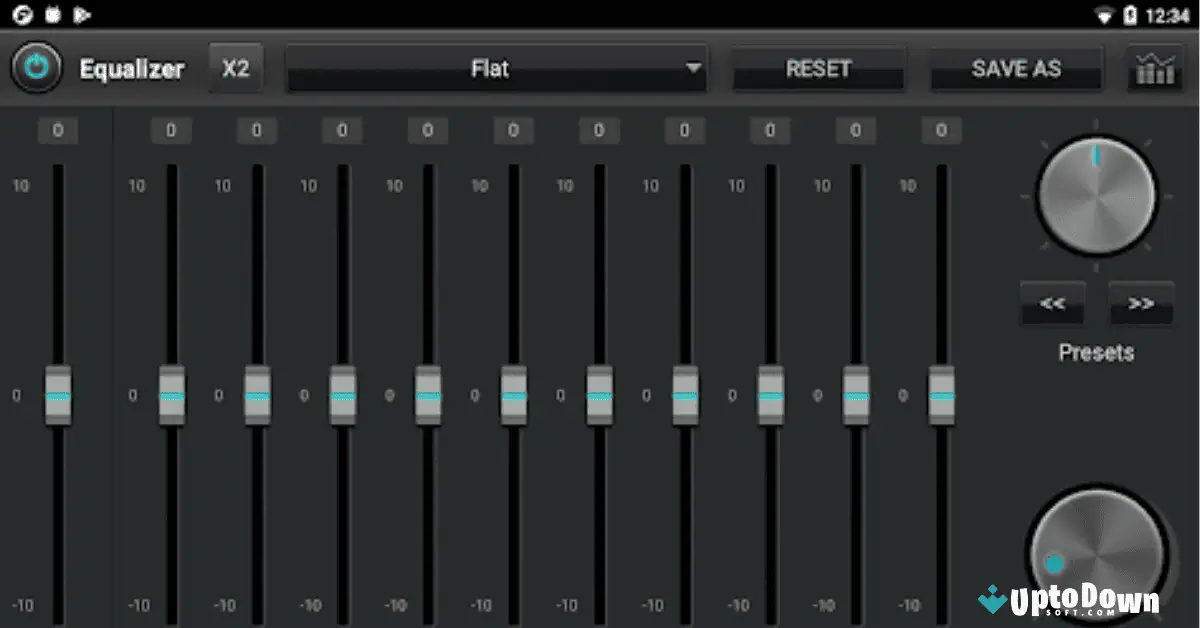Toggle the equalizer power button
The height and width of the screenshot is (628, 1200).
pos(36,68)
